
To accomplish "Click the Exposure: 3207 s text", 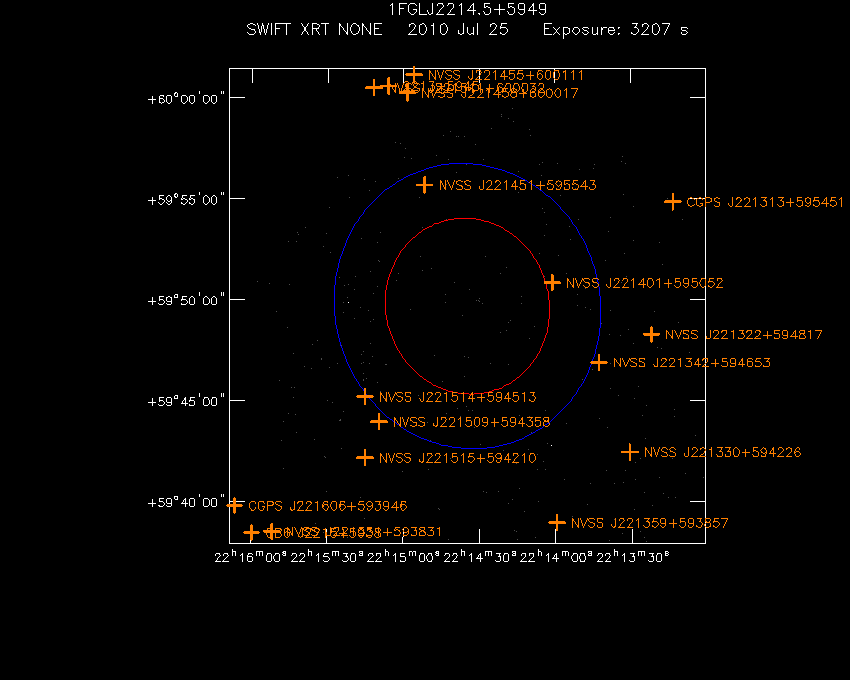I will click(616, 29).
